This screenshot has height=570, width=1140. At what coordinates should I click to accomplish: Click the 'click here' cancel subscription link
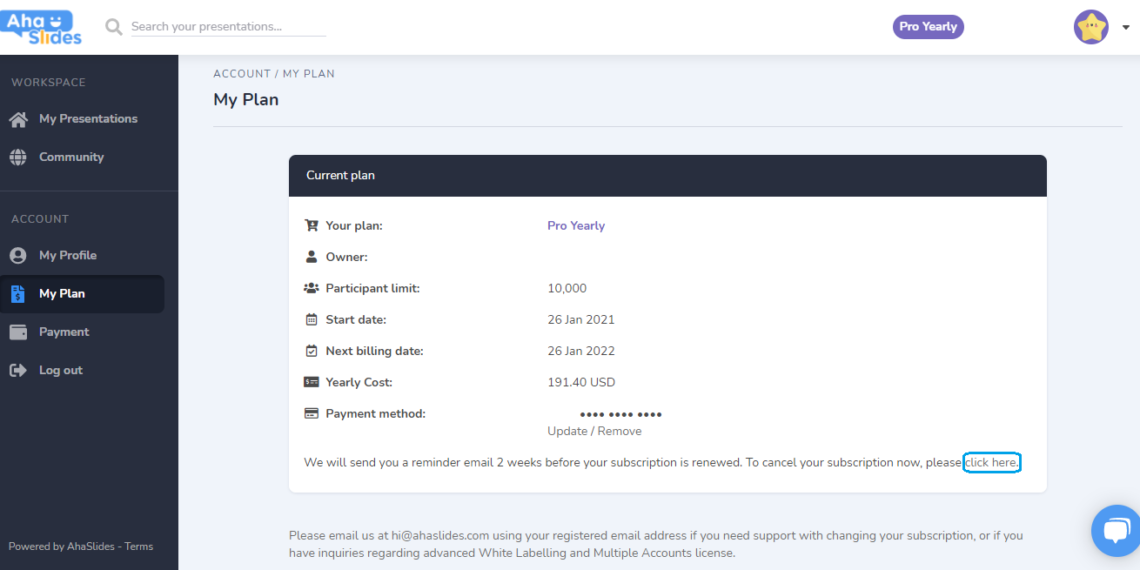(992, 462)
